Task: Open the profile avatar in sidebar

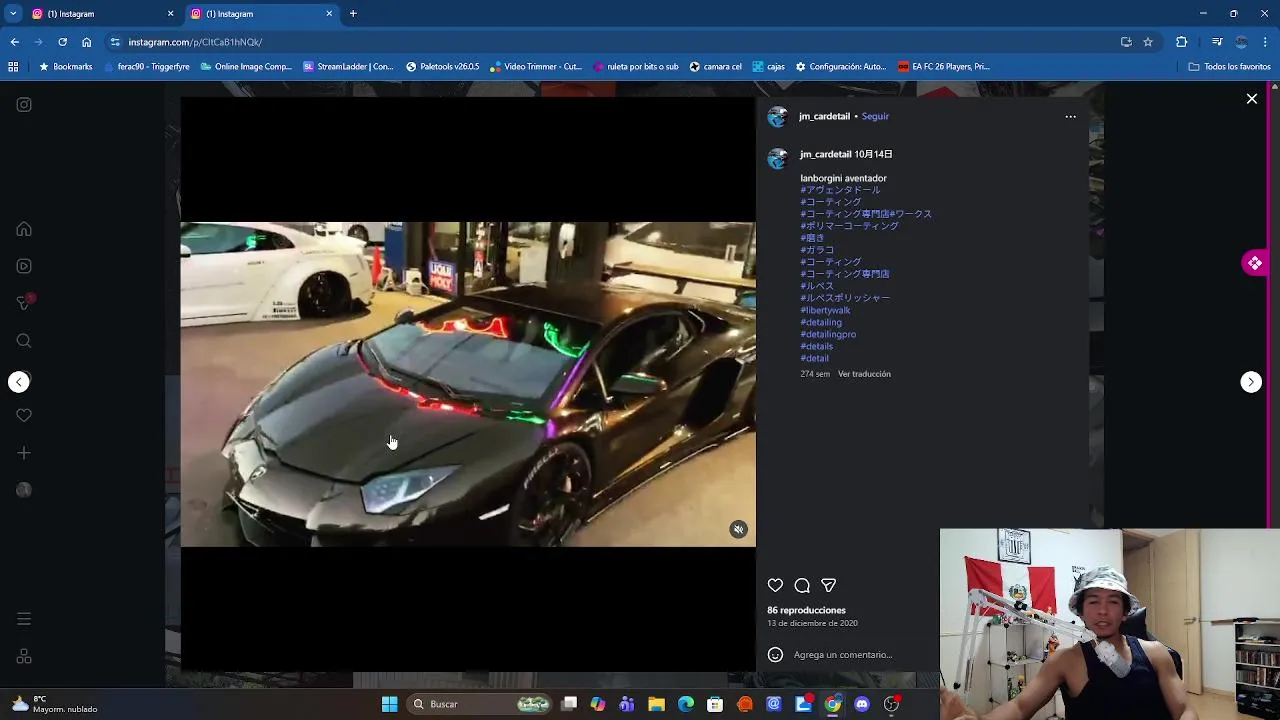Action: (24, 490)
